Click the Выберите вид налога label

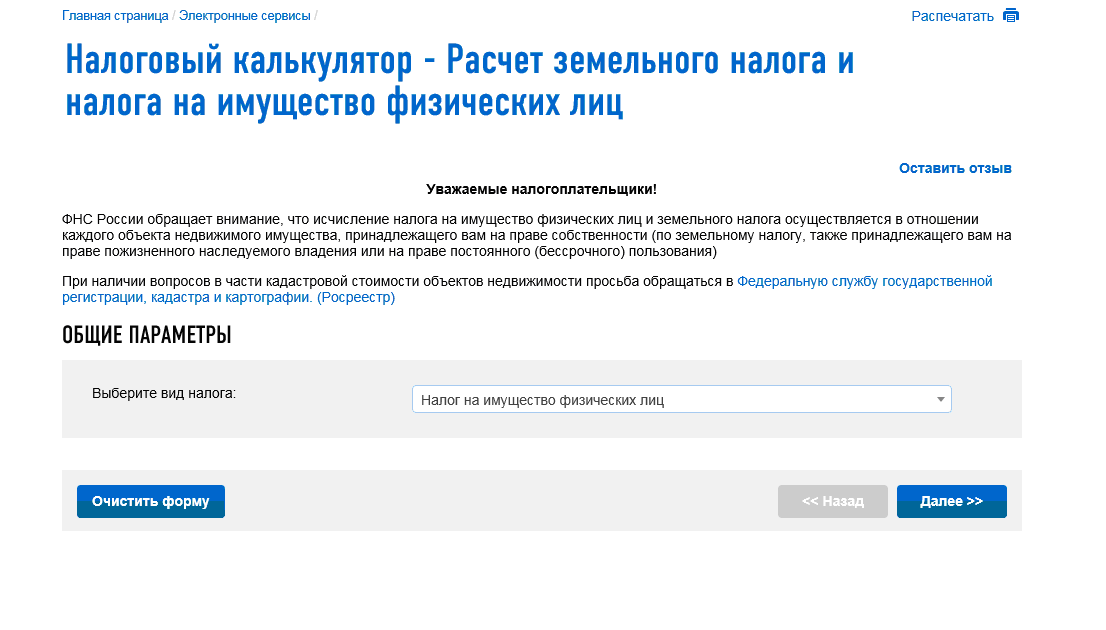coord(164,393)
